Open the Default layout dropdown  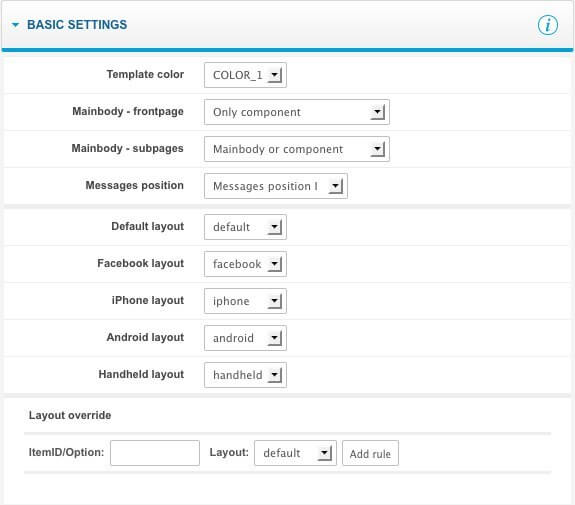(x=245, y=227)
